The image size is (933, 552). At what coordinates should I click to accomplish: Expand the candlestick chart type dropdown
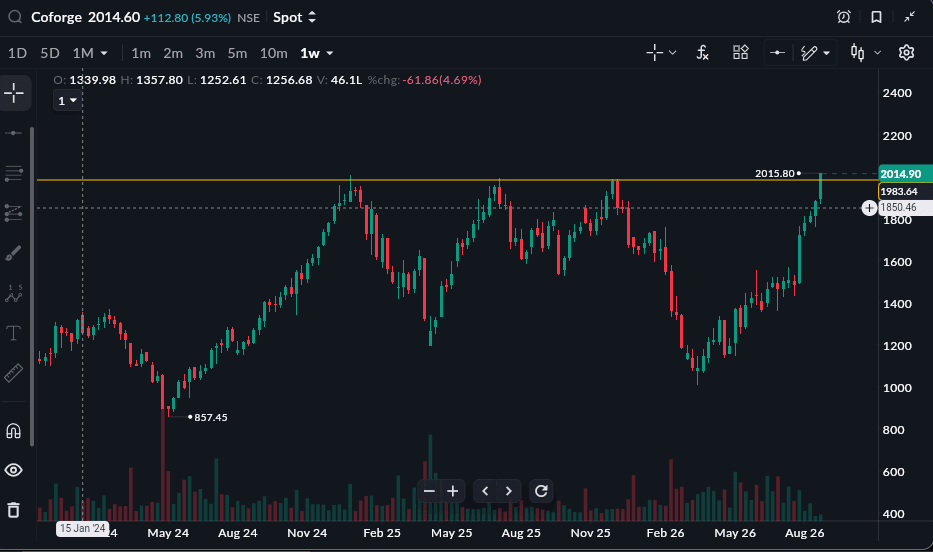pyautogui.click(x=865, y=53)
